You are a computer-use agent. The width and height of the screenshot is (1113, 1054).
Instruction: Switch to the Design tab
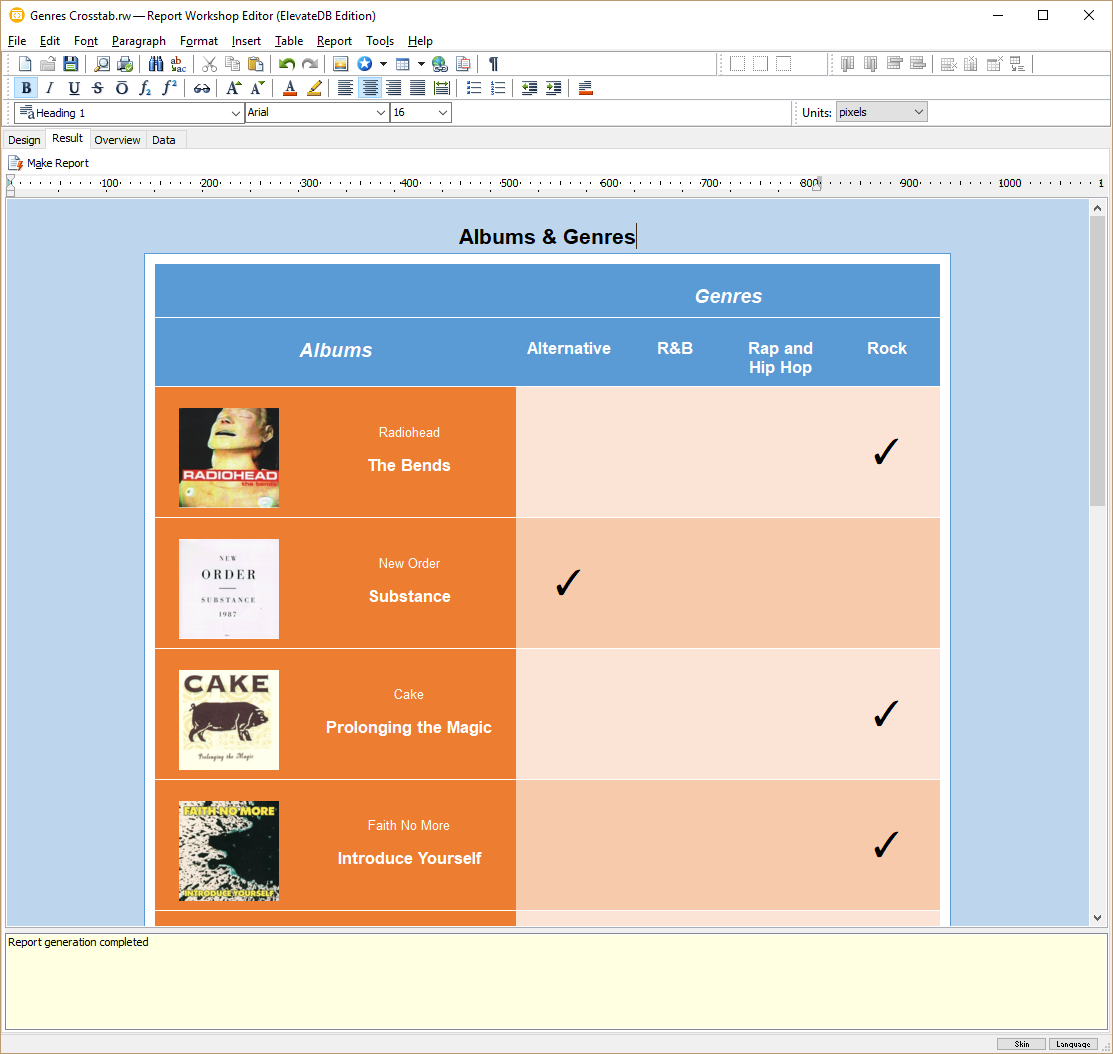coord(24,140)
